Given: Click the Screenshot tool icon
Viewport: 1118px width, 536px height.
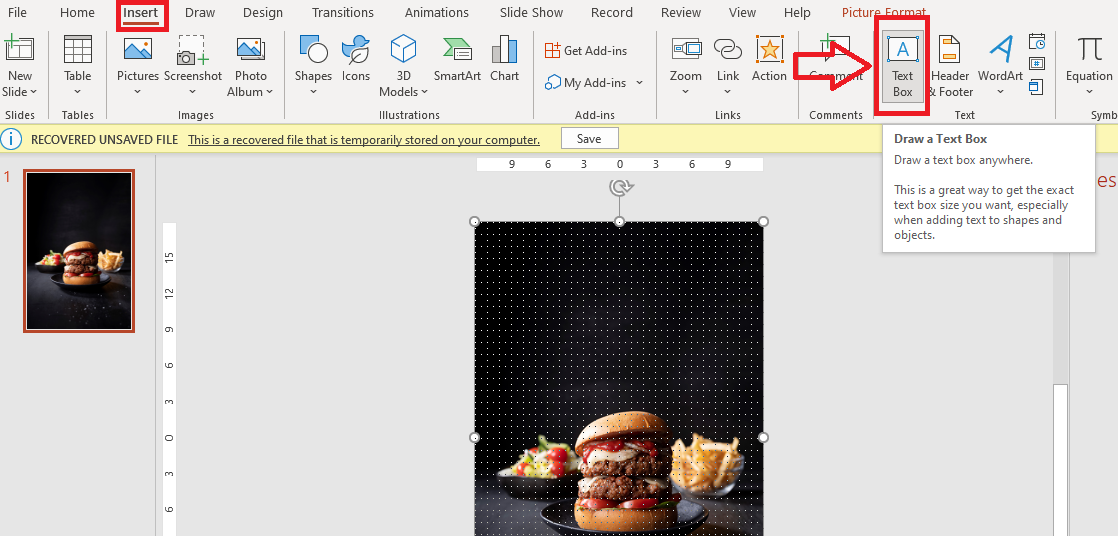Looking at the screenshot, I should (x=193, y=49).
